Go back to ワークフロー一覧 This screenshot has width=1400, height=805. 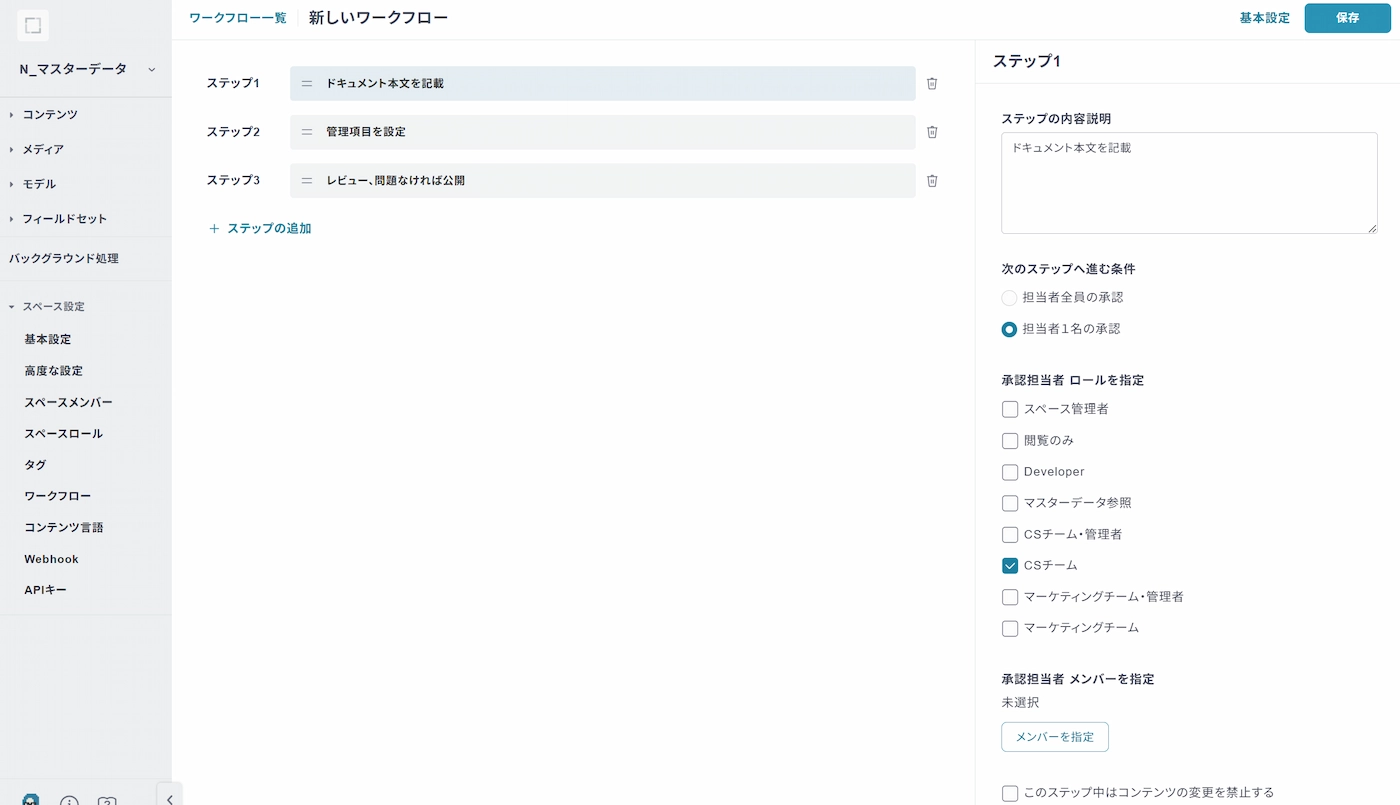[238, 18]
